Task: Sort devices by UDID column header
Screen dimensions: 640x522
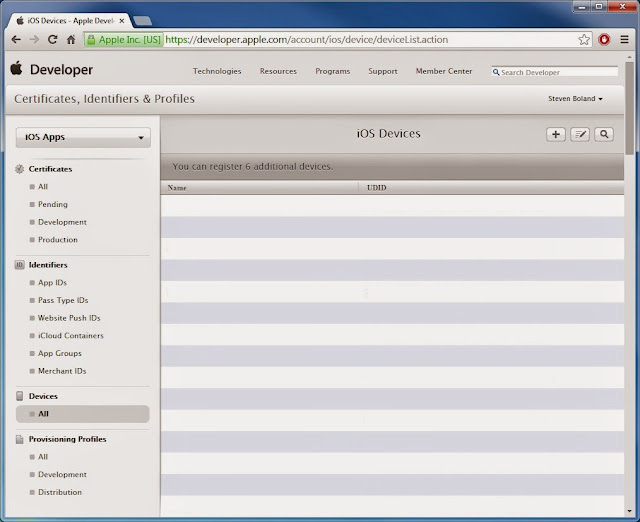Action: pos(376,188)
